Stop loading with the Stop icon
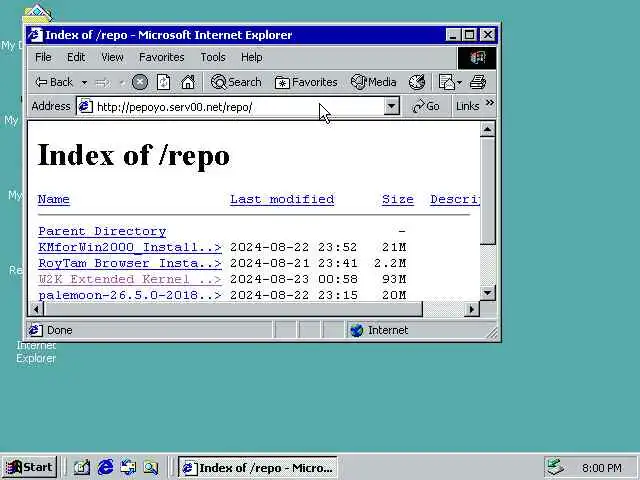 140,82
